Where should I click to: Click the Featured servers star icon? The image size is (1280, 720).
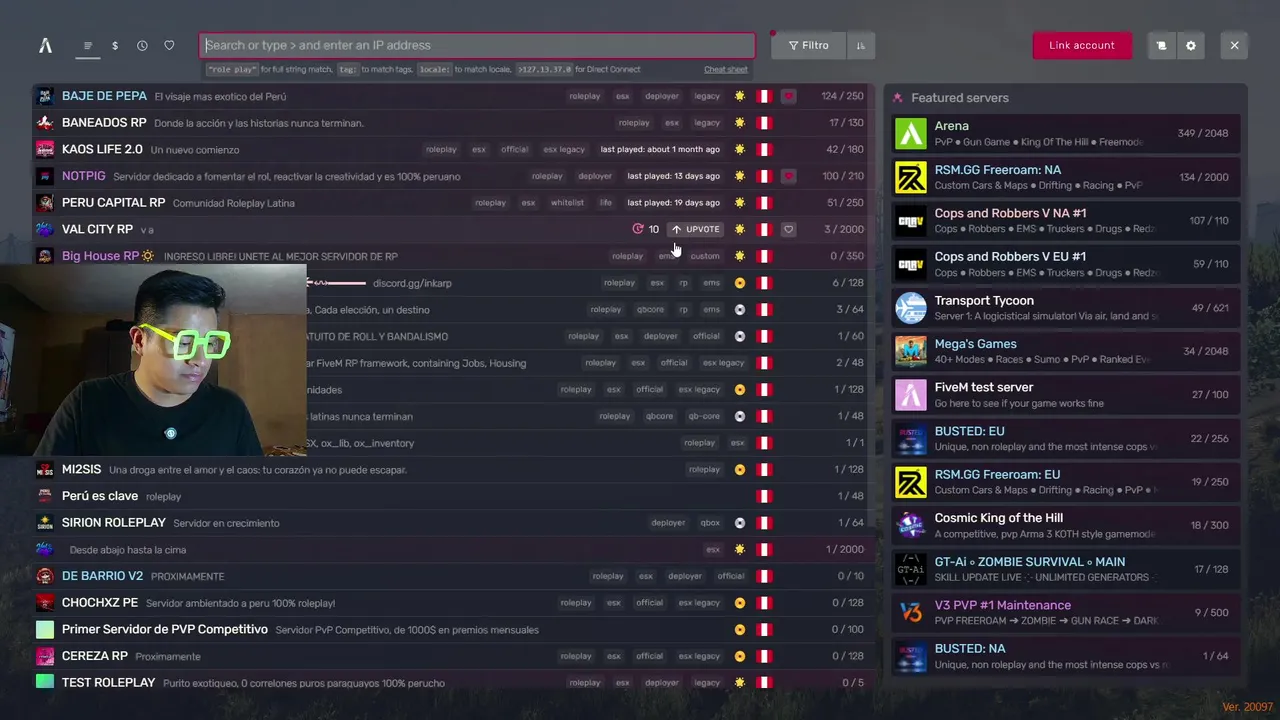tap(897, 98)
